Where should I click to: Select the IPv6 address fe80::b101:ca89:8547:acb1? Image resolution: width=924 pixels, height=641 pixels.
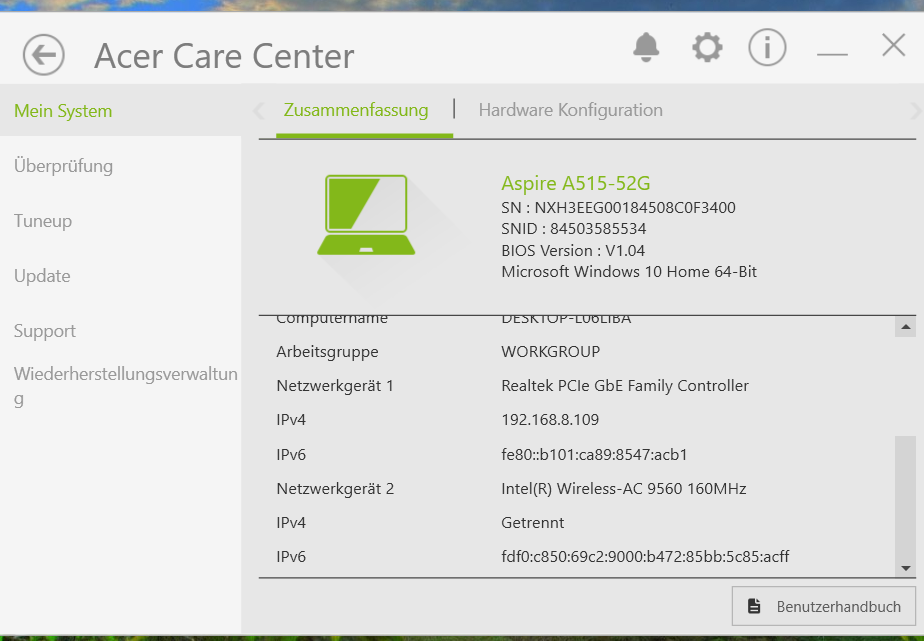click(x=594, y=454)
